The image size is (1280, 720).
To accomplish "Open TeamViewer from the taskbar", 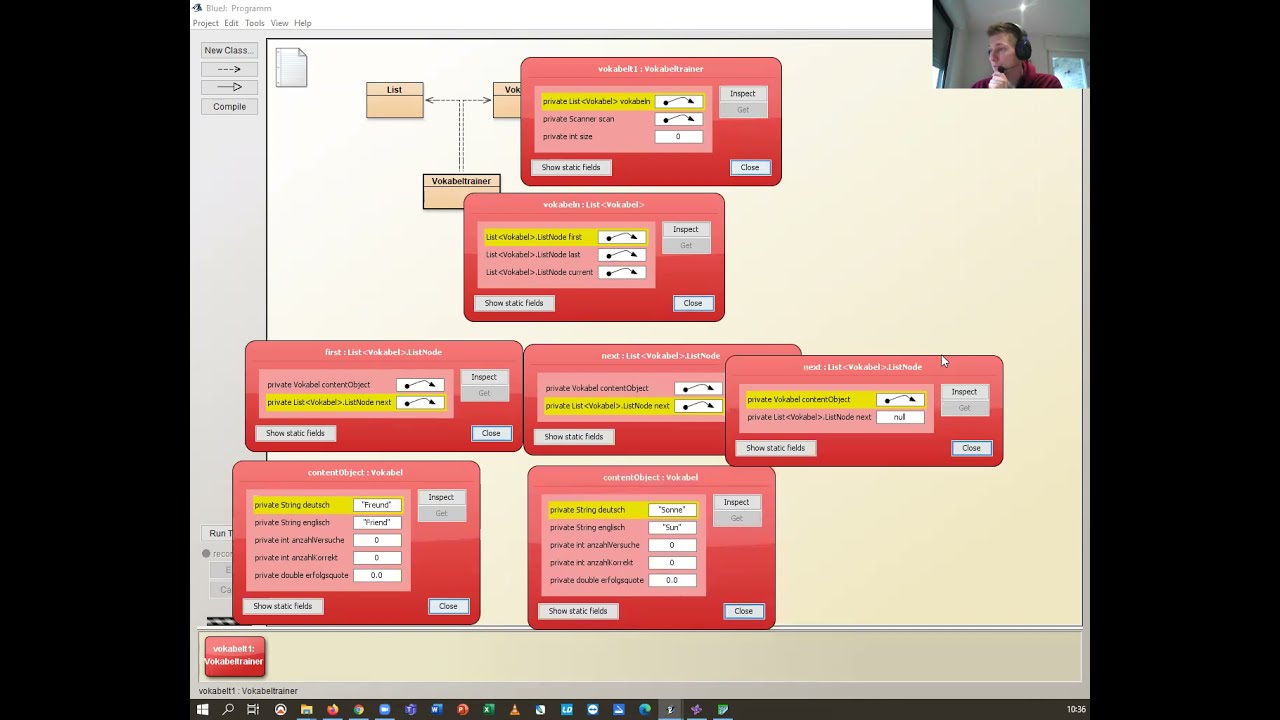I will coord(593,710).
